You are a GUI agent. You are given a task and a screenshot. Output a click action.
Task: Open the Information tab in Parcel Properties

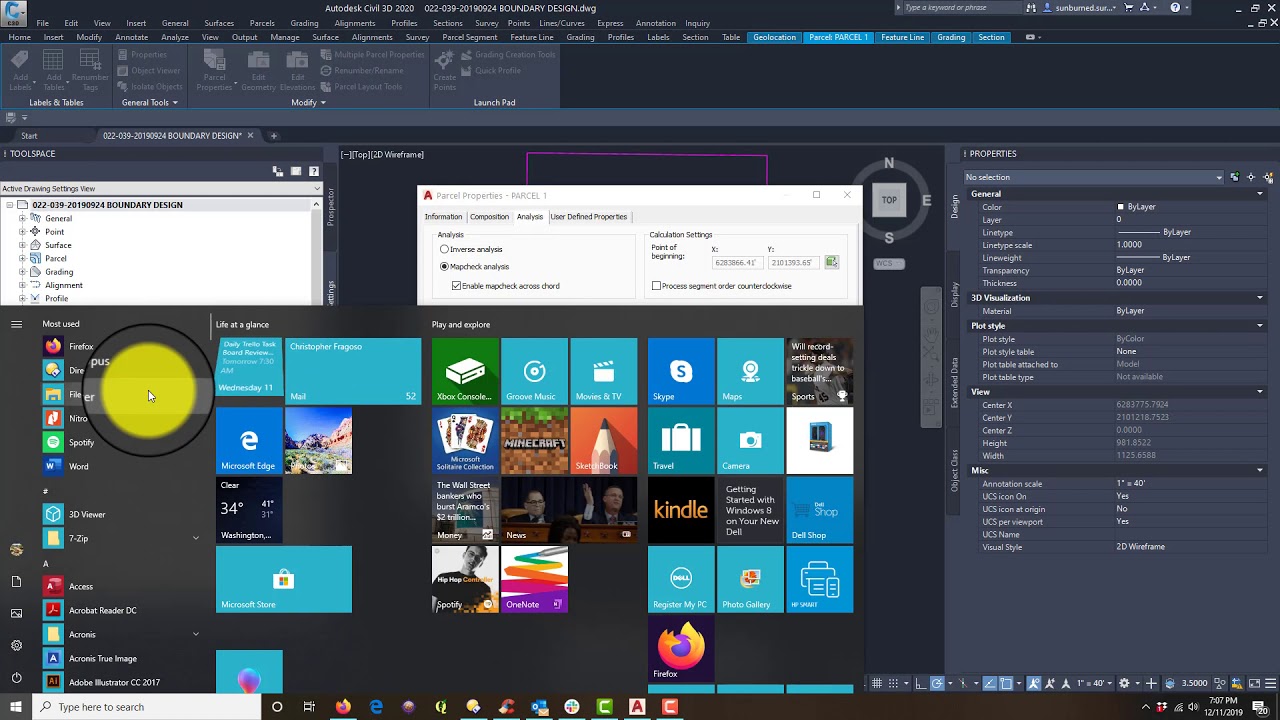[443, 217]
